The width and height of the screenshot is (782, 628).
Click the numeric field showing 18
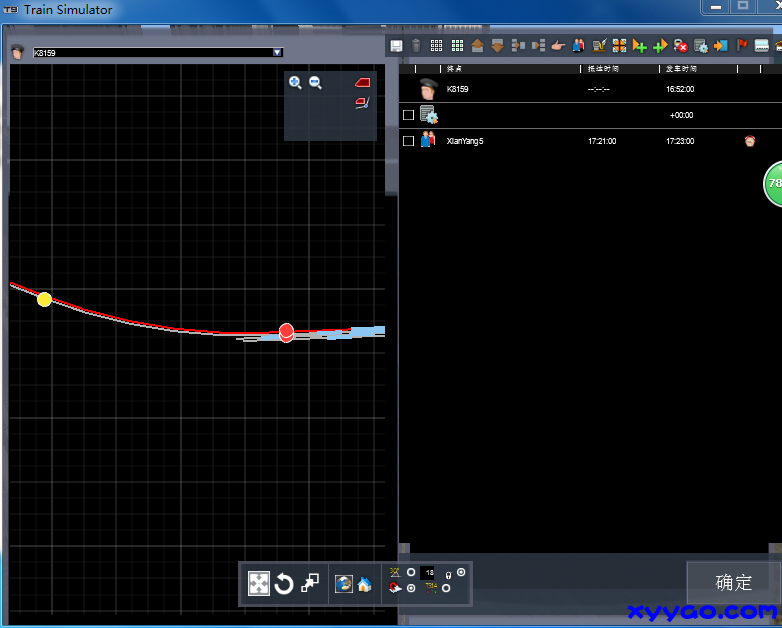pos(429,573)
